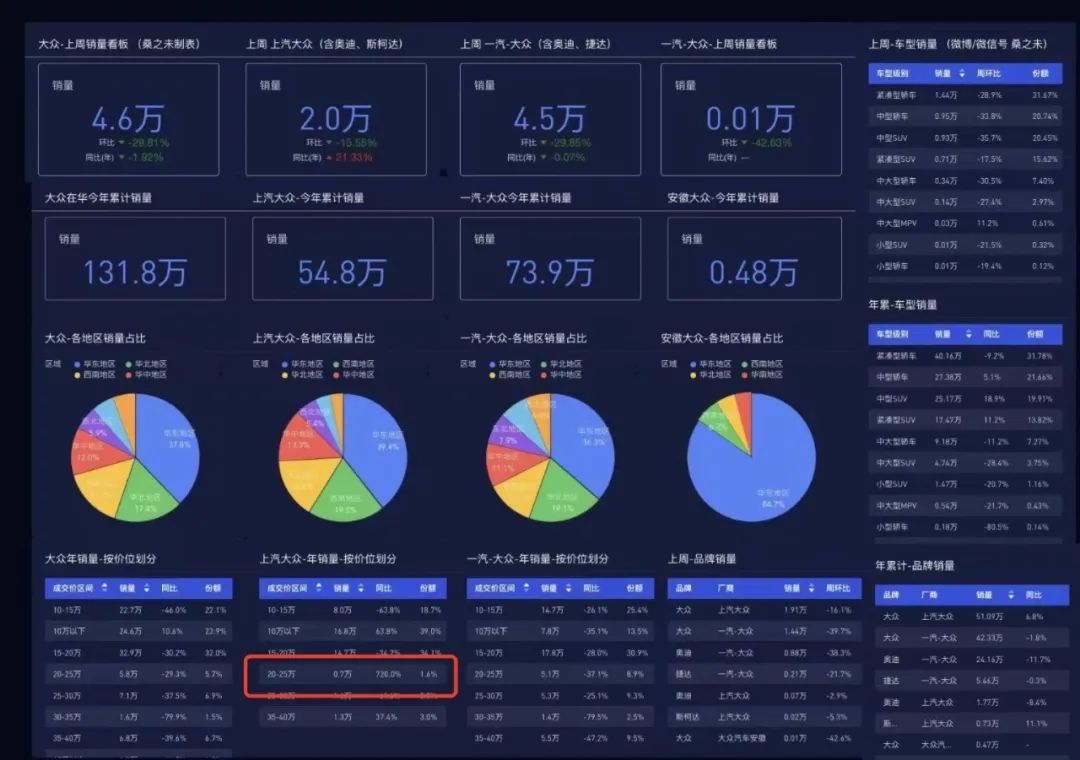Click 销量 sort icon in 一汽-大众-年销量 table
The image size is (1080, 760).
(568, 588)
